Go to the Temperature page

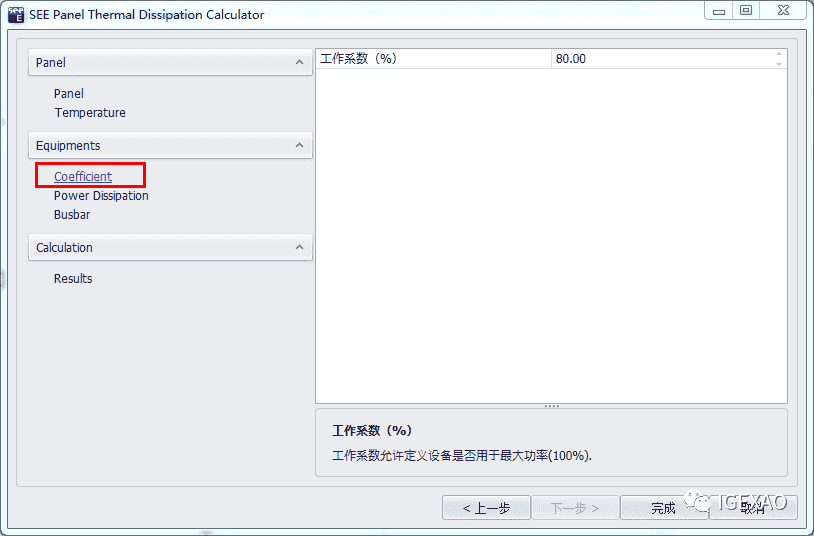(90, 113)
